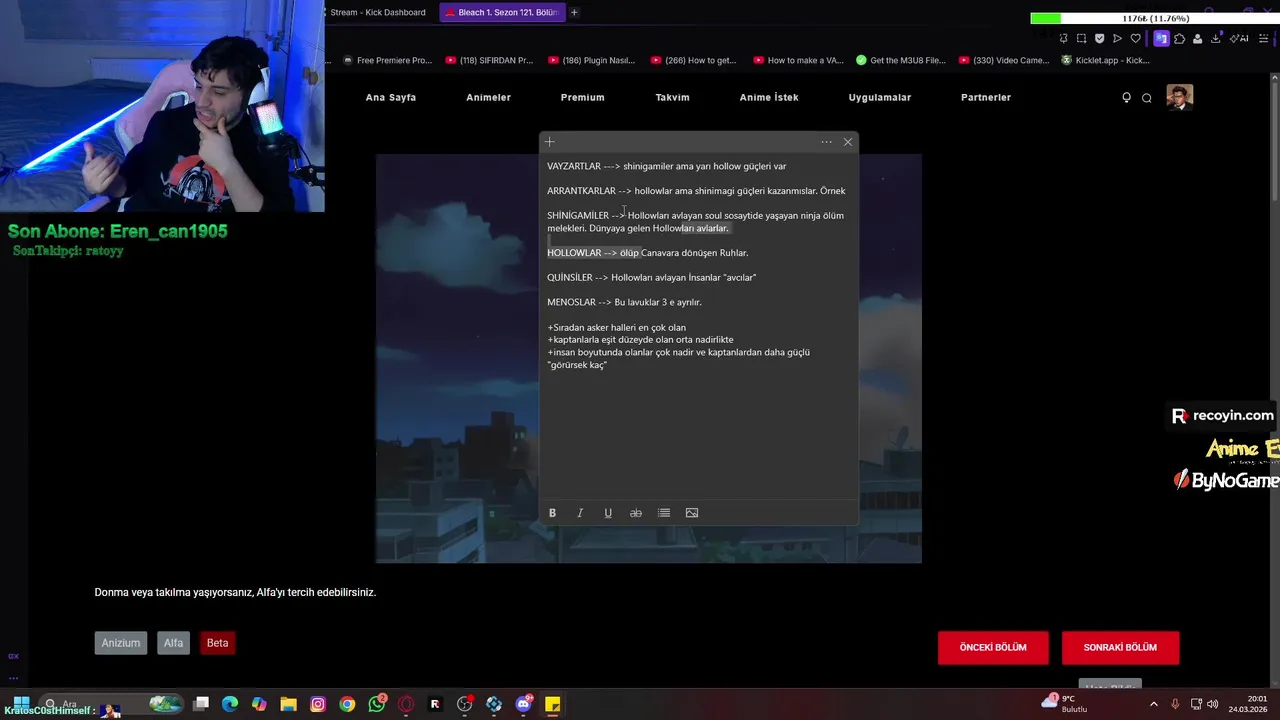The width and height of the screenshot is (1280, 720).
Task: Open File Explorer from the taskbar
Action: click(288, 704)
